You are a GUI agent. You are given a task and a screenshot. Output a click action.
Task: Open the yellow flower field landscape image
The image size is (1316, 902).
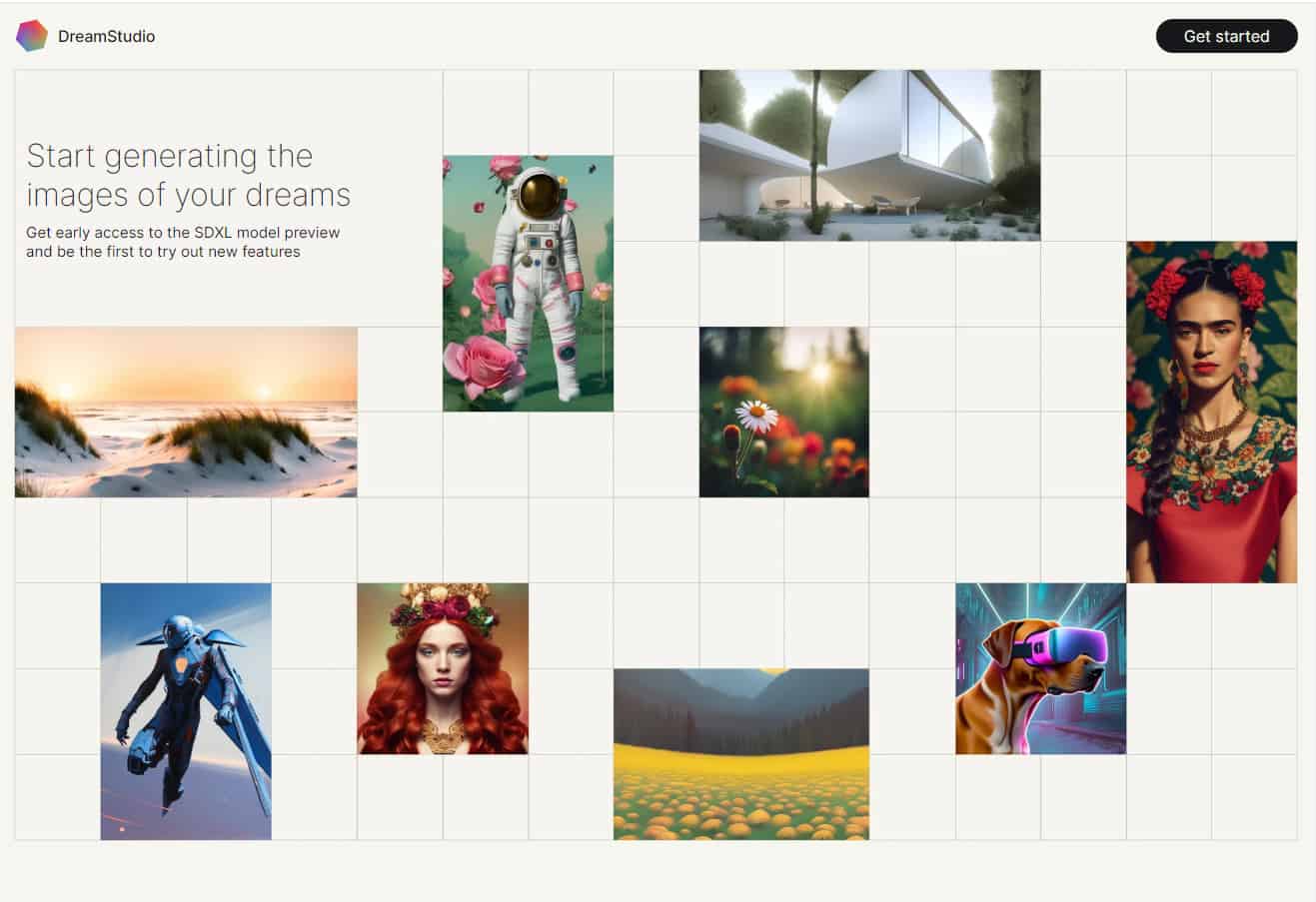741,754
